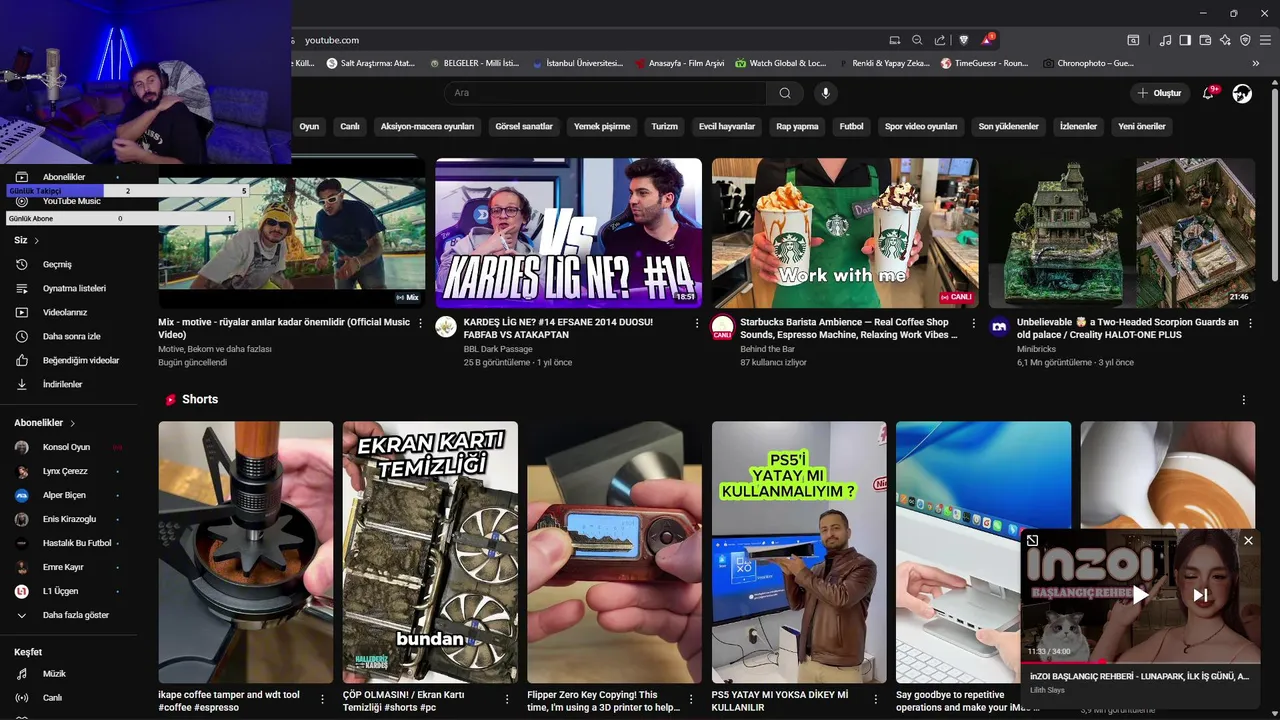
Task: Expand the miniplayer to full page
Action: point(1033,541)
